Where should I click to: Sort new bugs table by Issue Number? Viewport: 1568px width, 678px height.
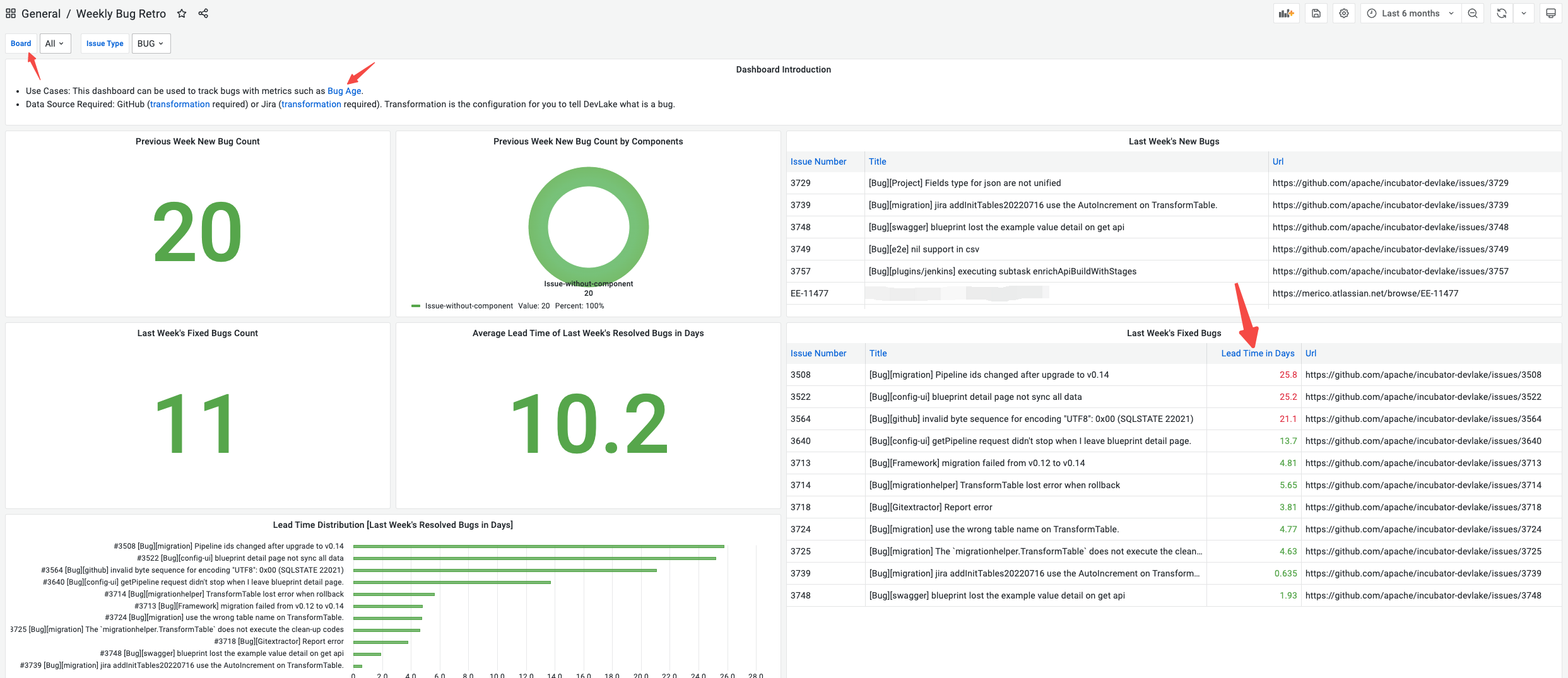click(818, 161)
